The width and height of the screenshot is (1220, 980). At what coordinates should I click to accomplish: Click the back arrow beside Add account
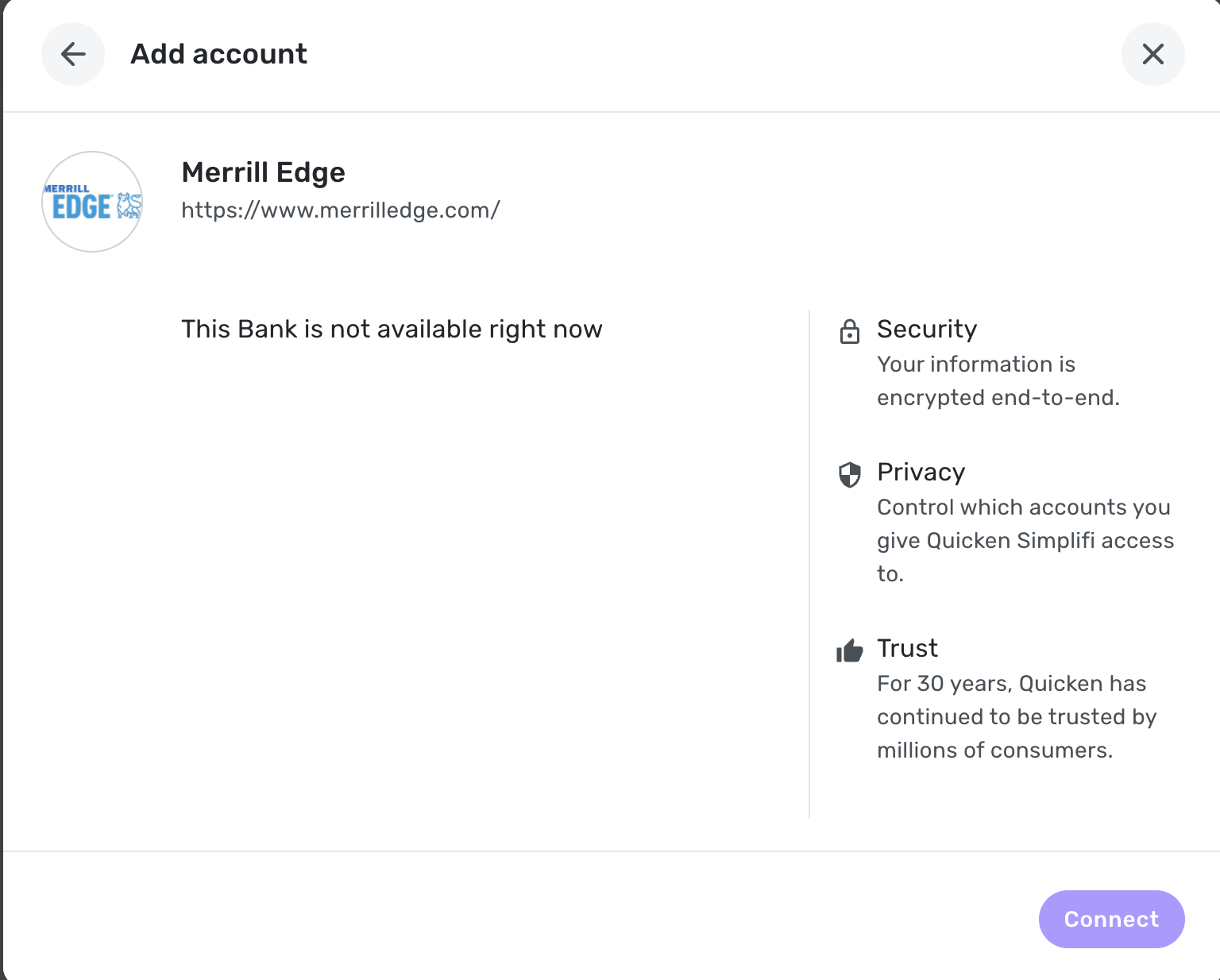pyautogui.click(x=73, y=54)
